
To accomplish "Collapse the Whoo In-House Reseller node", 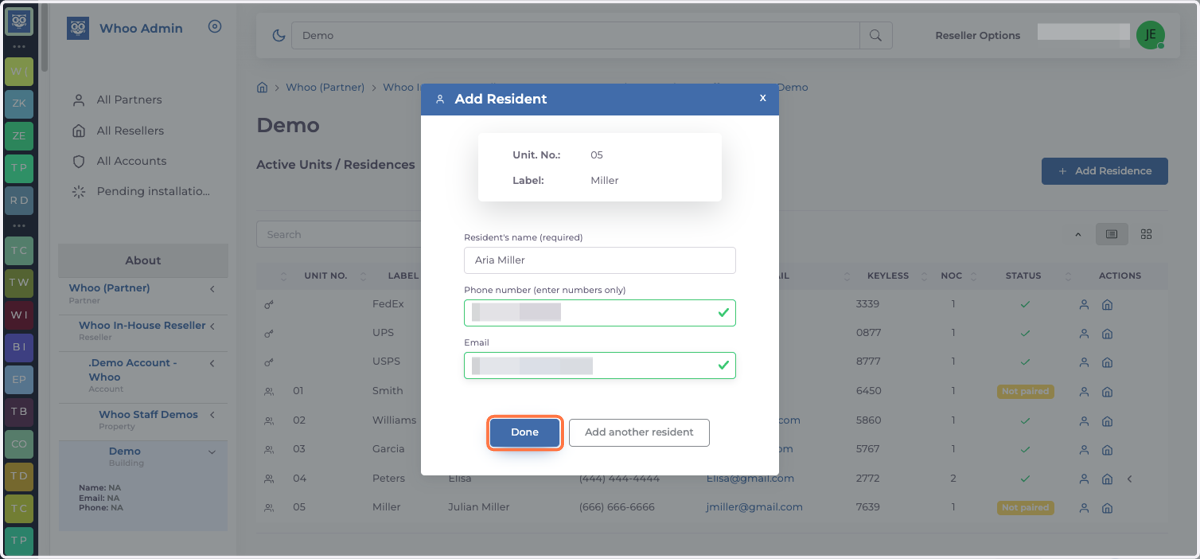I will pos(212,326).
